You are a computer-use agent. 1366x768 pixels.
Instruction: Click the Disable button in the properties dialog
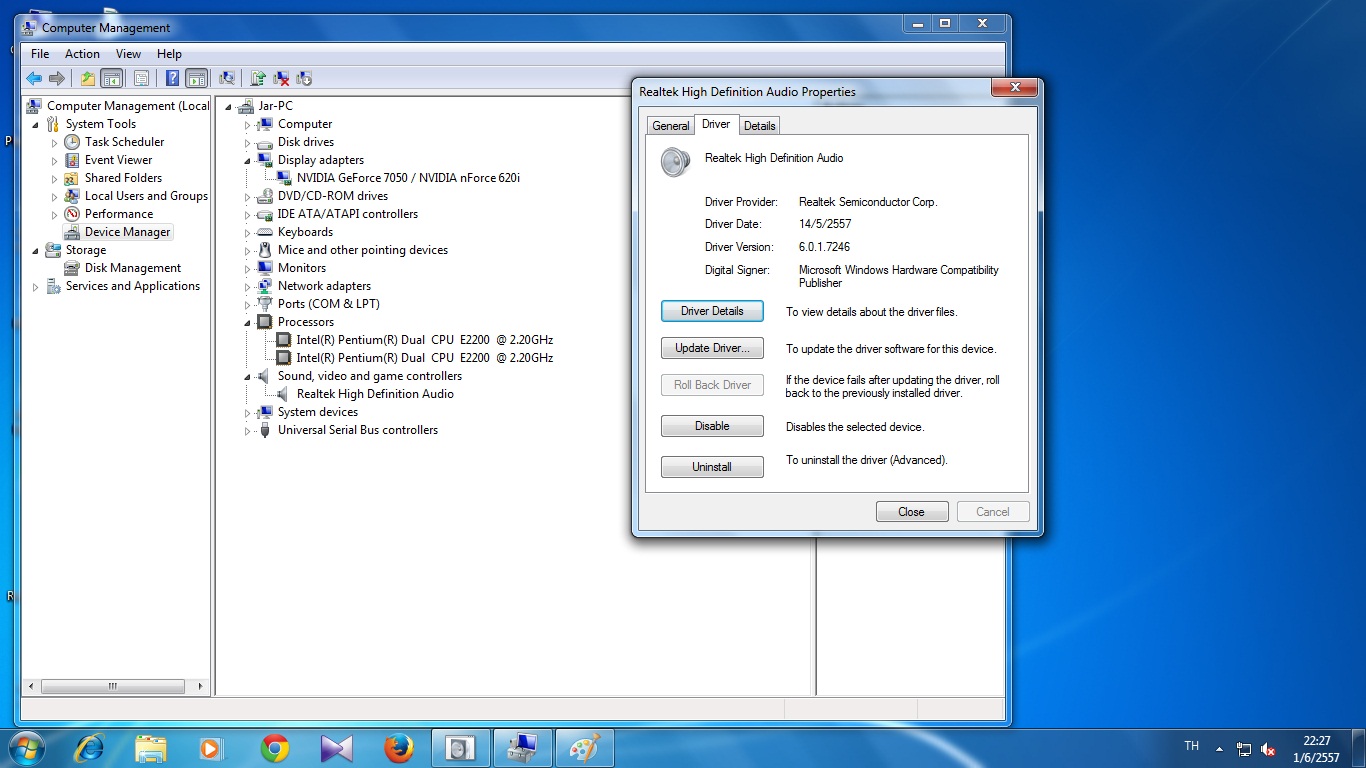712,426
